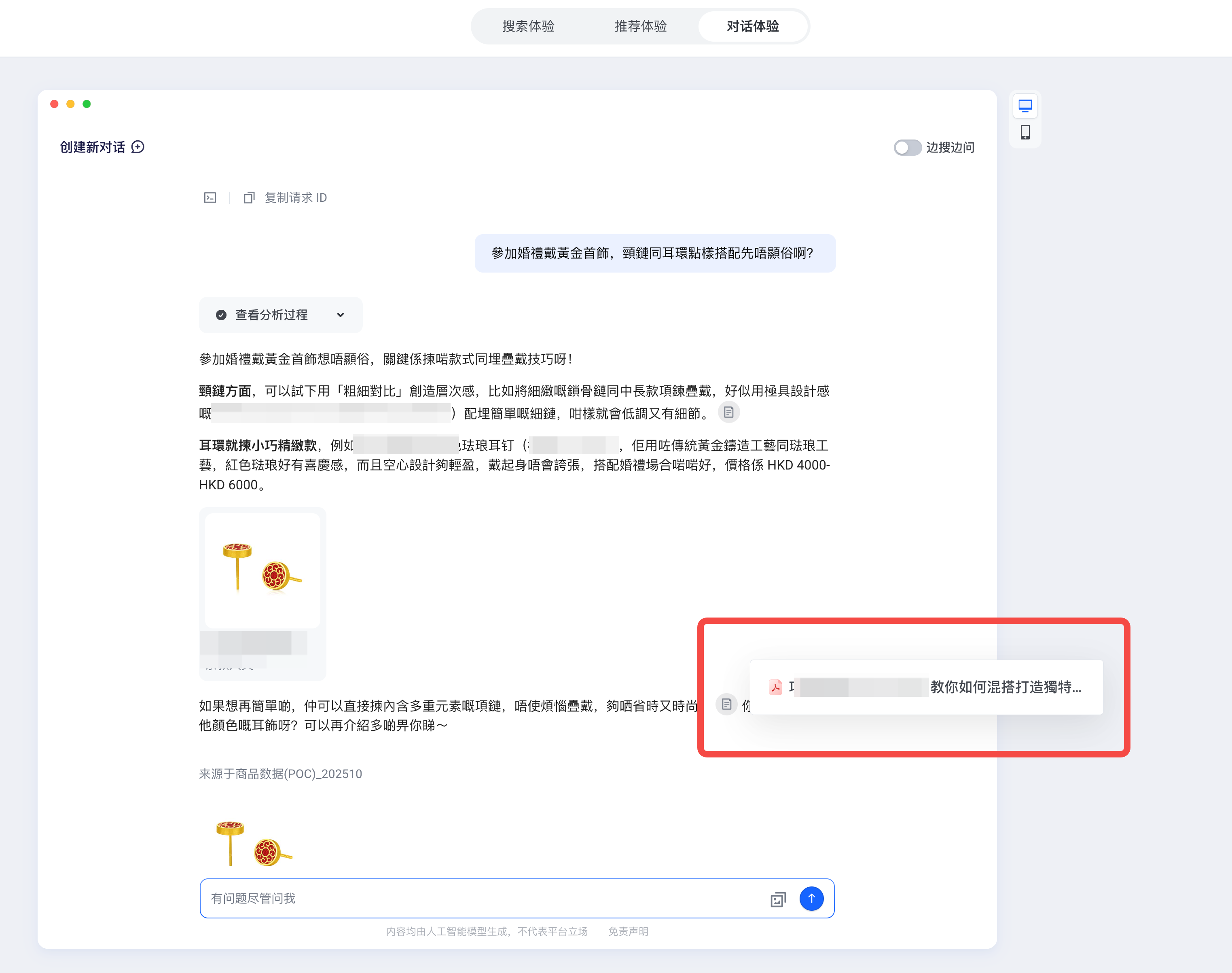
Task: Expand the 查看分析过程 dropdown
Action: [271, 315]
